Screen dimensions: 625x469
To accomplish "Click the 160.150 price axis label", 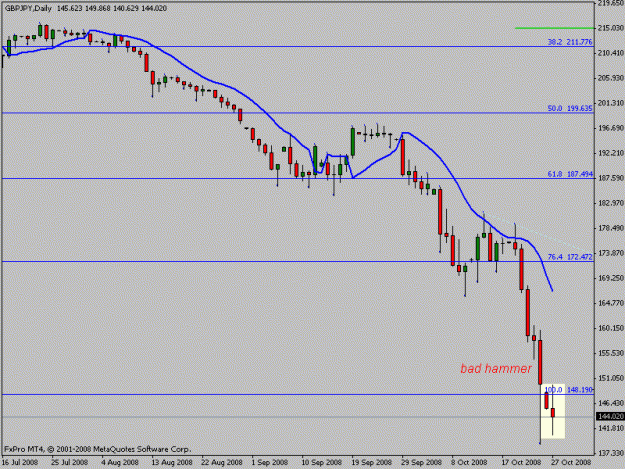I will point(611,328).
